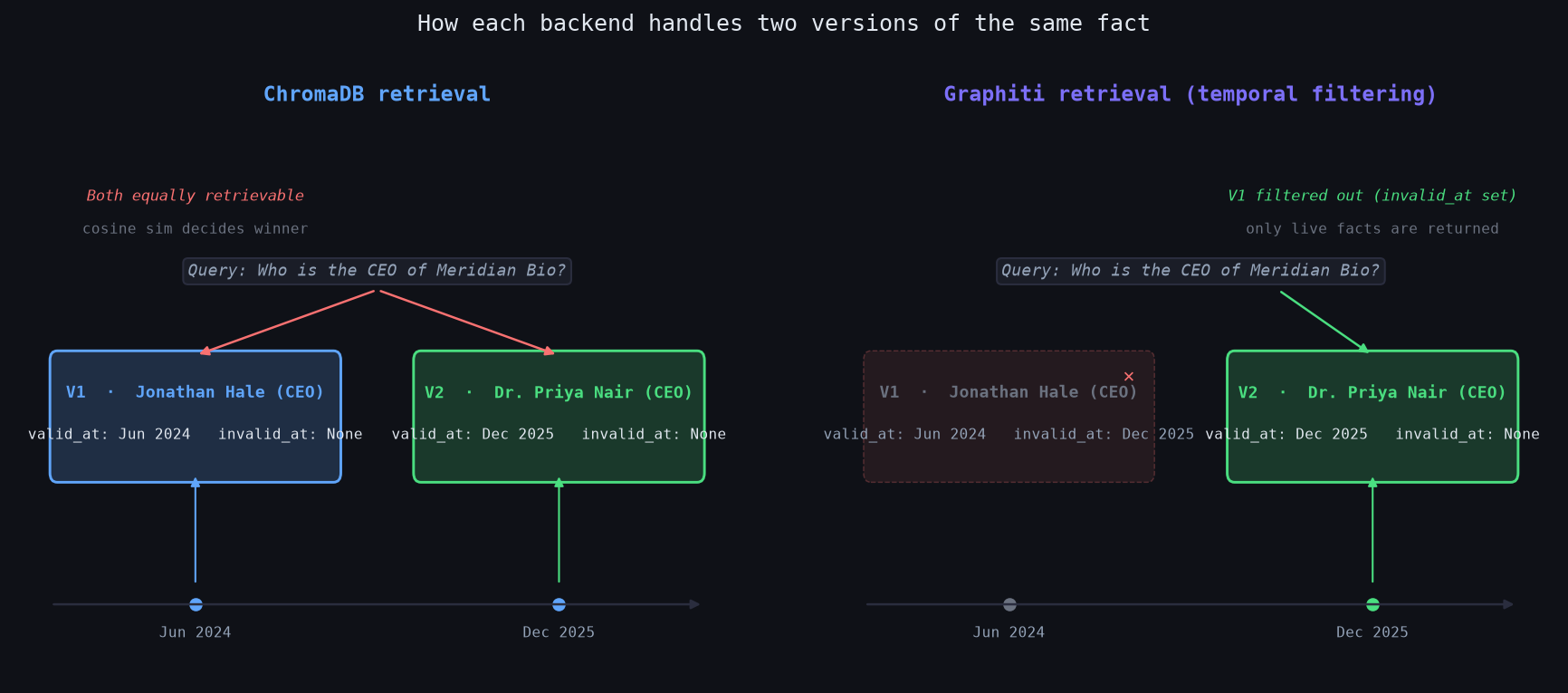This screenshot has height=693, width=1568.
Task: Click the 'Both equally retrievable' note
Action: 195,196
